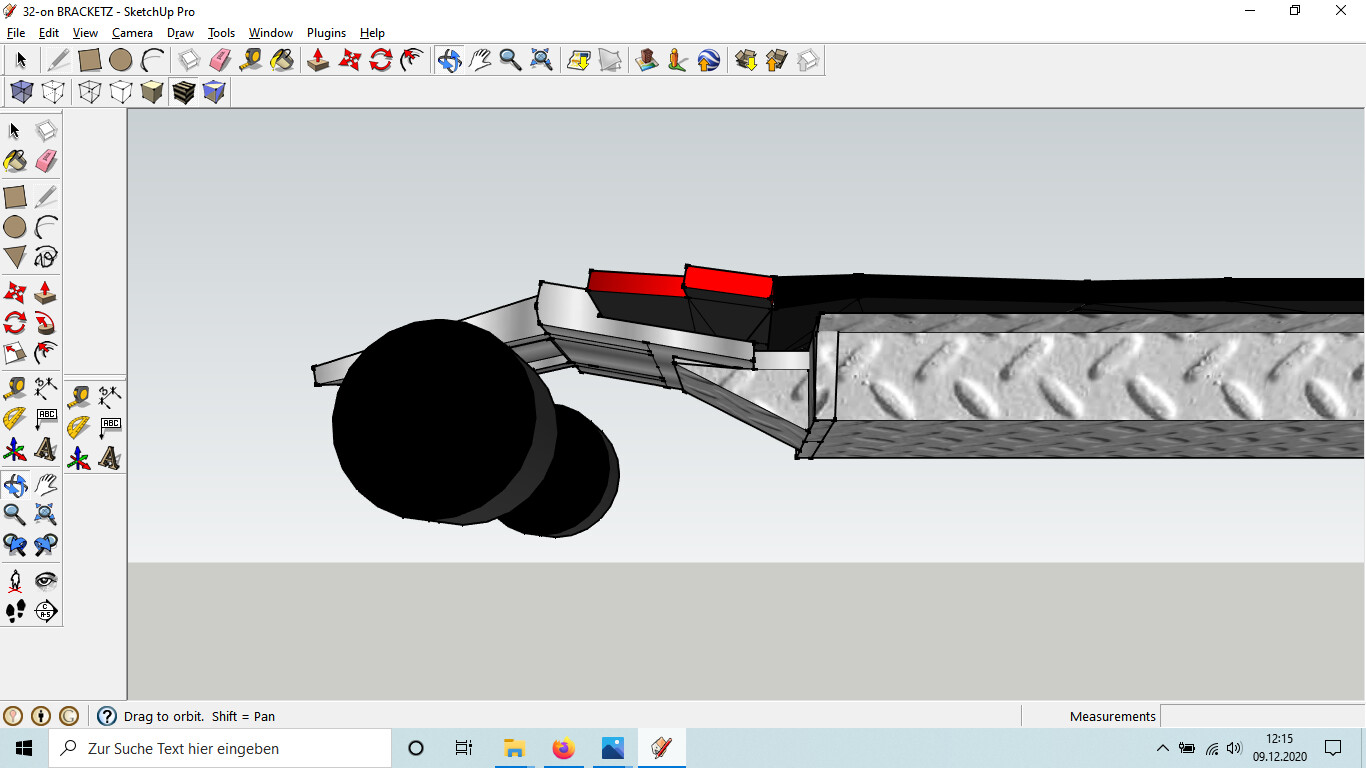
Task: Click the Share Model toolbar icon
Action: (777, 61)
